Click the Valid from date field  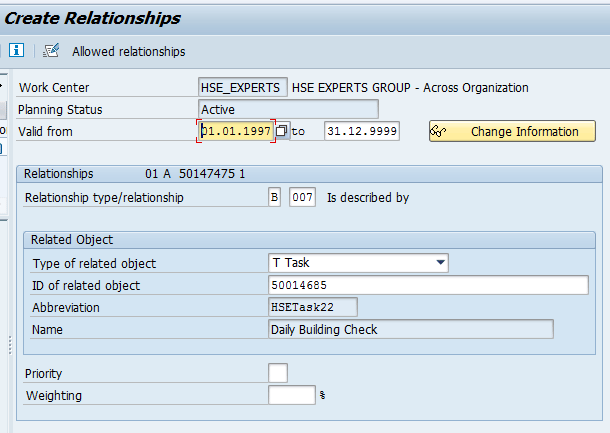pyautogui.click(x=236, y=132)
